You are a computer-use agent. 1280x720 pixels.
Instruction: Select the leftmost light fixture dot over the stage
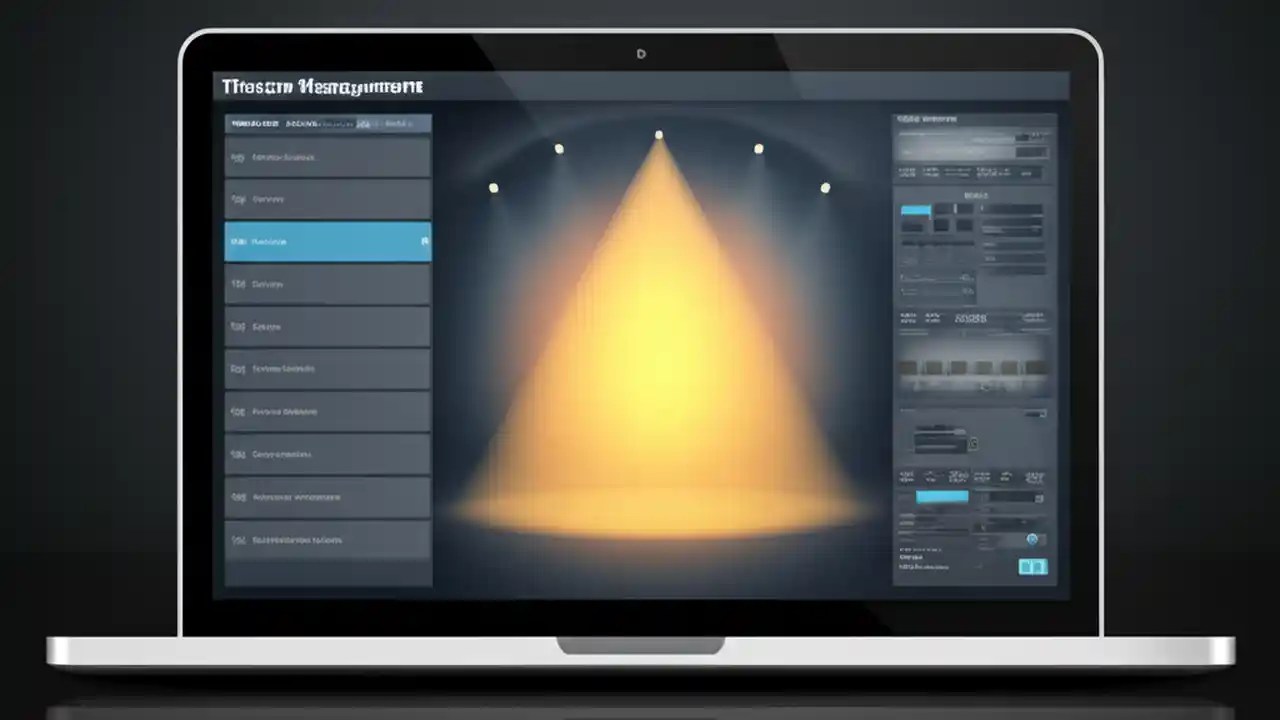coord(493,187)
